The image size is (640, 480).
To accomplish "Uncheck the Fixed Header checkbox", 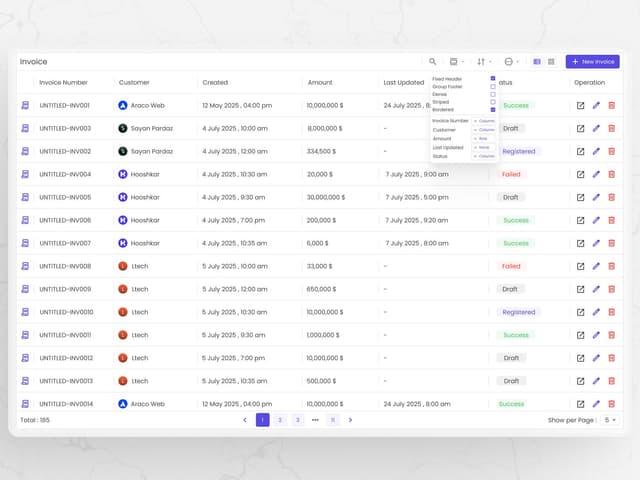I will (x=493, y=78).
